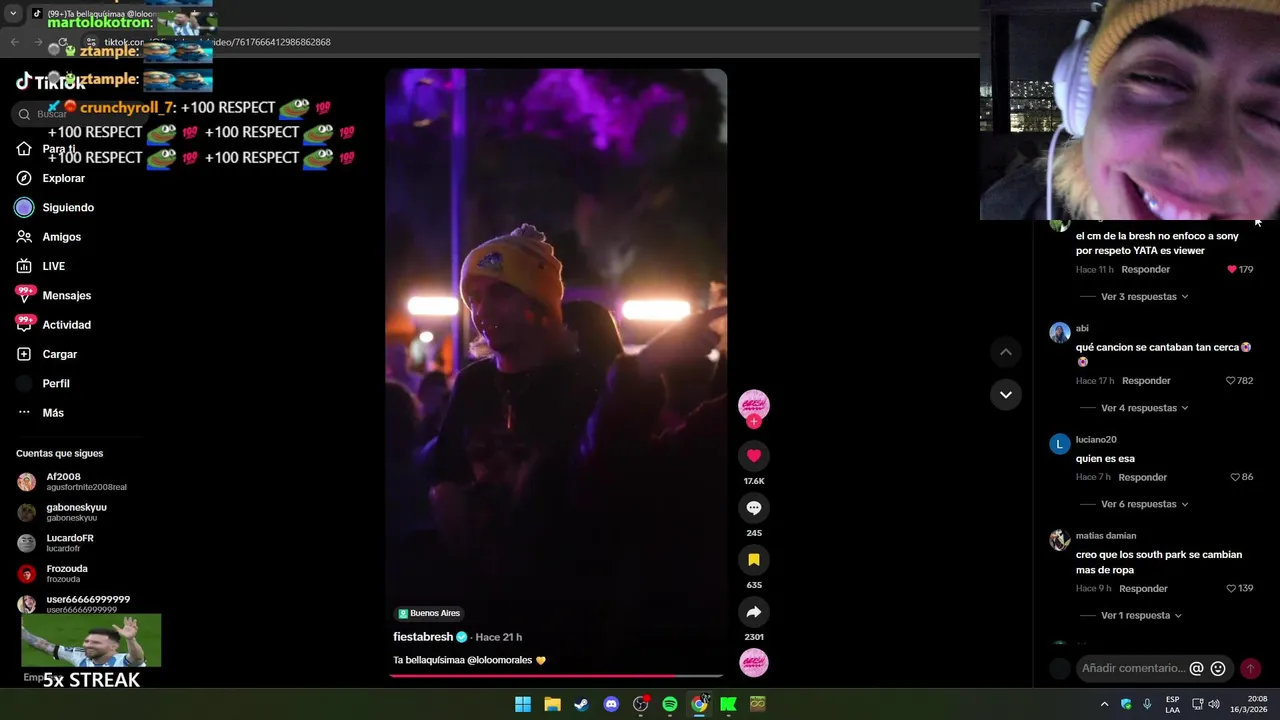Open Spotify from the taskbar
This screenshot has width=1280, height=720.
tap(670, 704)
